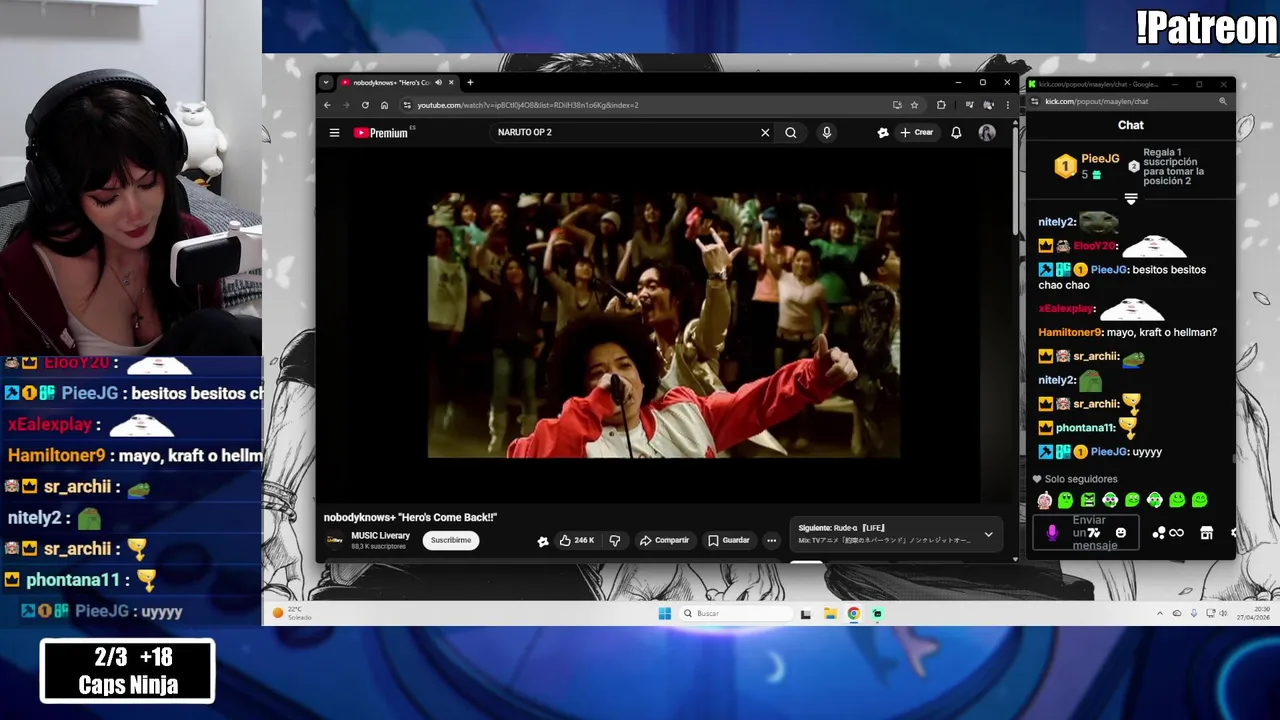Open the YouTube notifications bell
This screenshot has width=1280, height=720.
(956, 132)
